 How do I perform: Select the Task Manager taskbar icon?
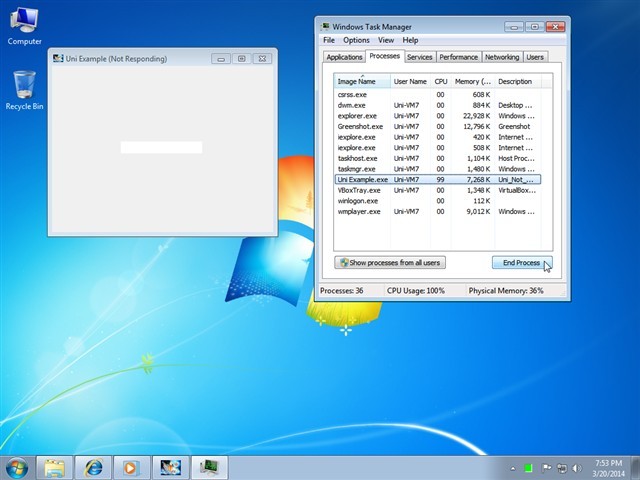210,467
